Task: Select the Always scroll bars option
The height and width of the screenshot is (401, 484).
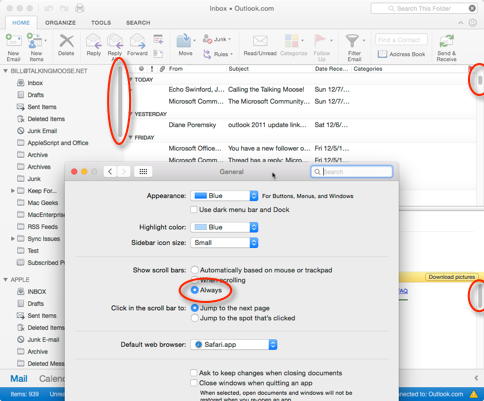Action: [195, 290]
